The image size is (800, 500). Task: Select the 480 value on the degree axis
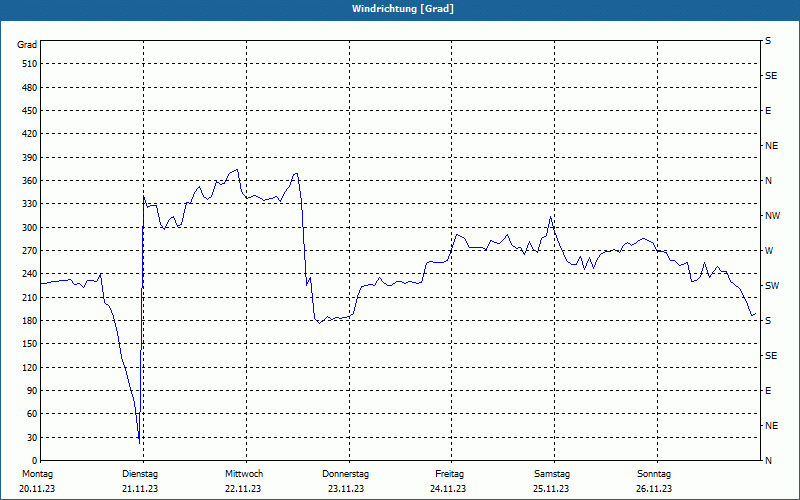tap(29, 88)
